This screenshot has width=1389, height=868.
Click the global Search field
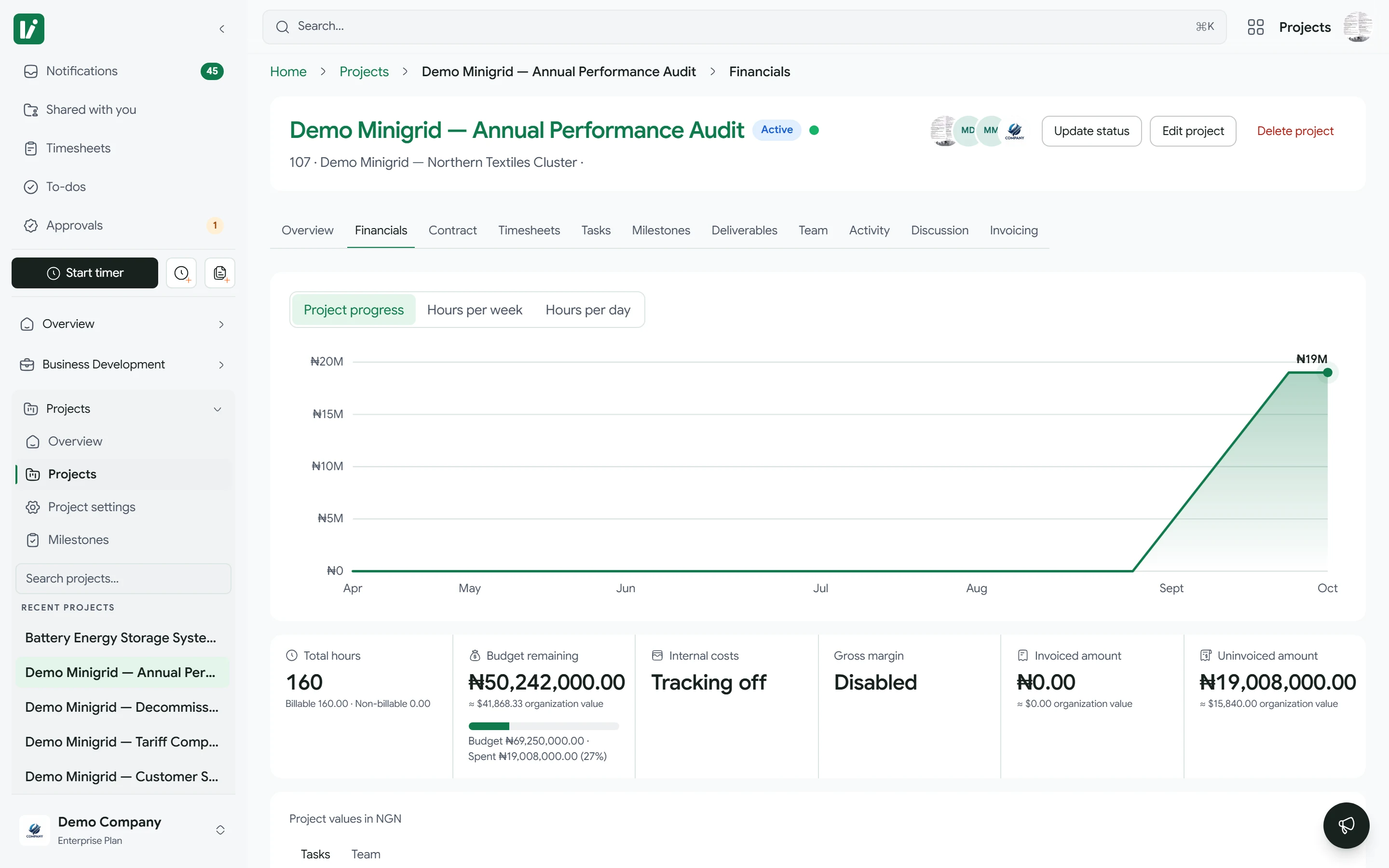[744, 27]
